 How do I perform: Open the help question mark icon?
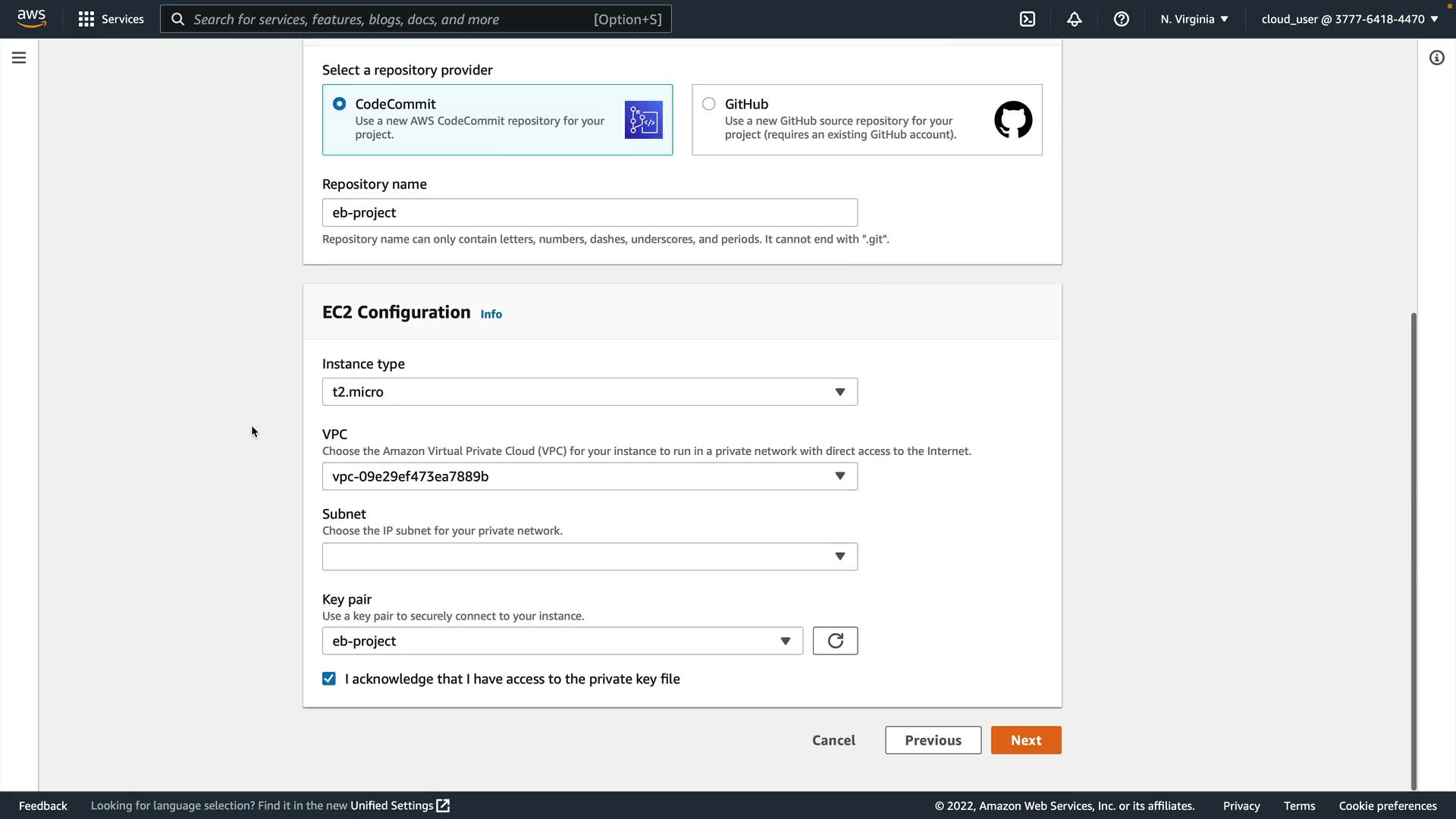[x=1122, y=19]
